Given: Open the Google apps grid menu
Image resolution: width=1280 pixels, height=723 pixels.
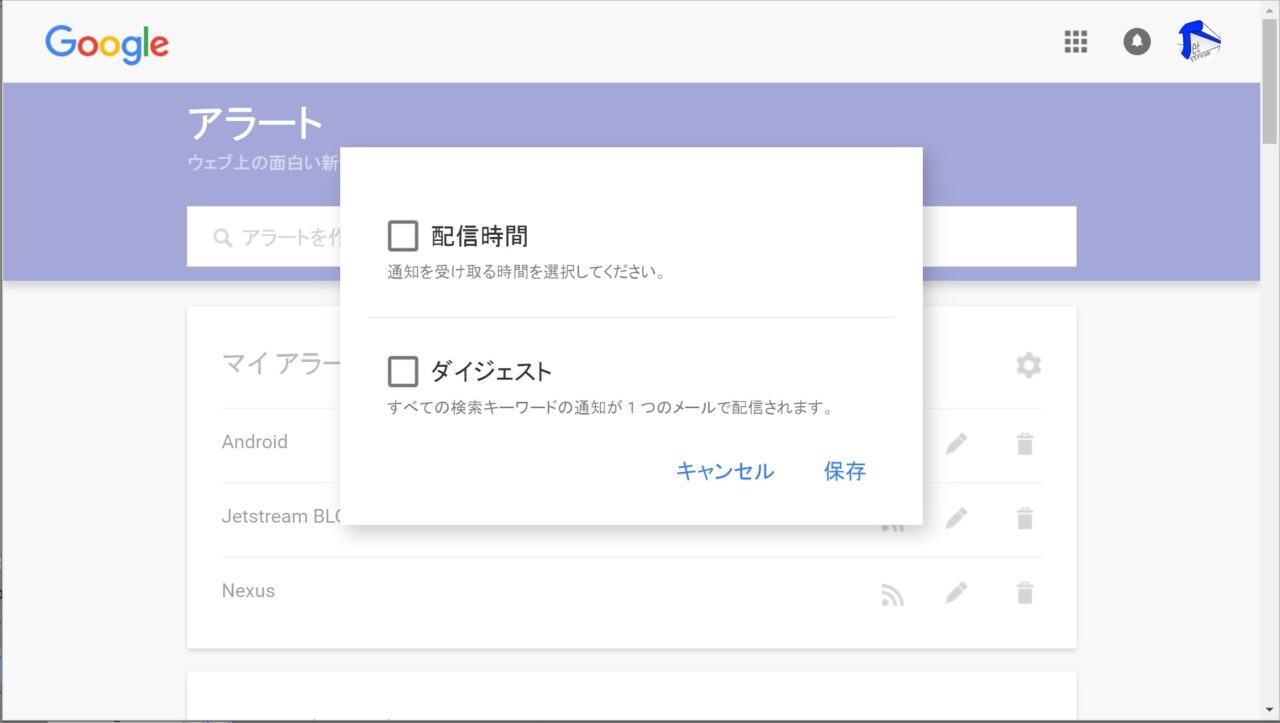Looking at the screenshot, I should pos(1075,41).
